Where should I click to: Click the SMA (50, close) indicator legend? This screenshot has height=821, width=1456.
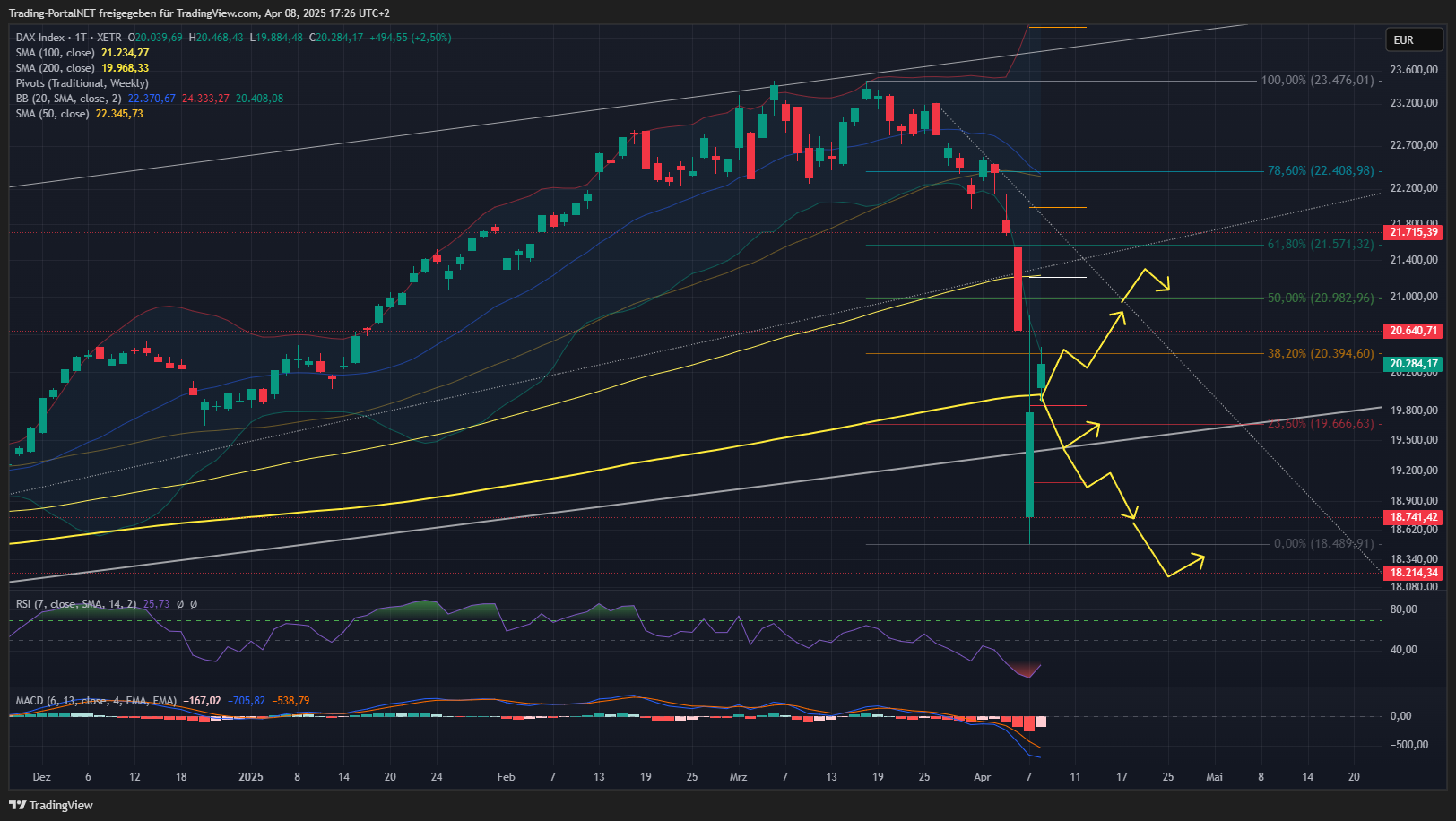(52, 114)
